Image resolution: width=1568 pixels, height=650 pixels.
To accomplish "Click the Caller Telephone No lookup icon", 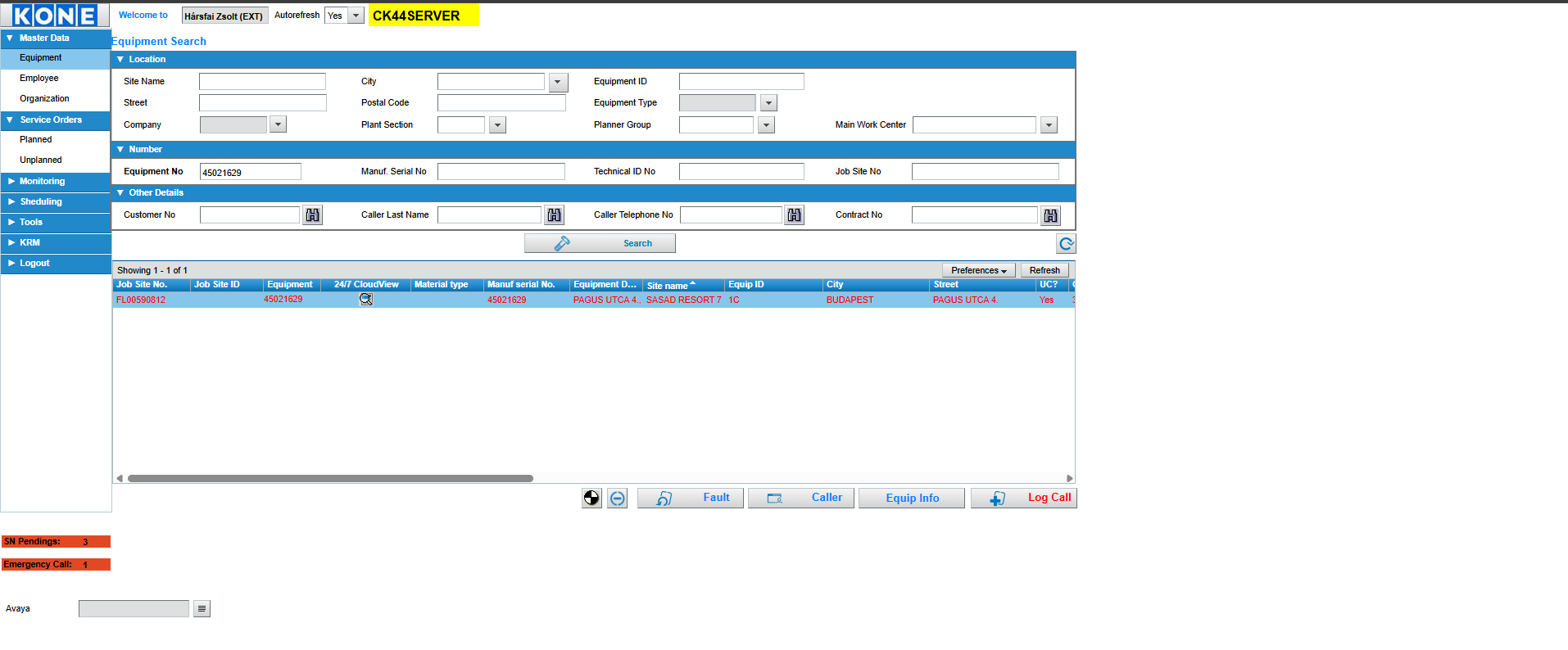I will (794, 215).
